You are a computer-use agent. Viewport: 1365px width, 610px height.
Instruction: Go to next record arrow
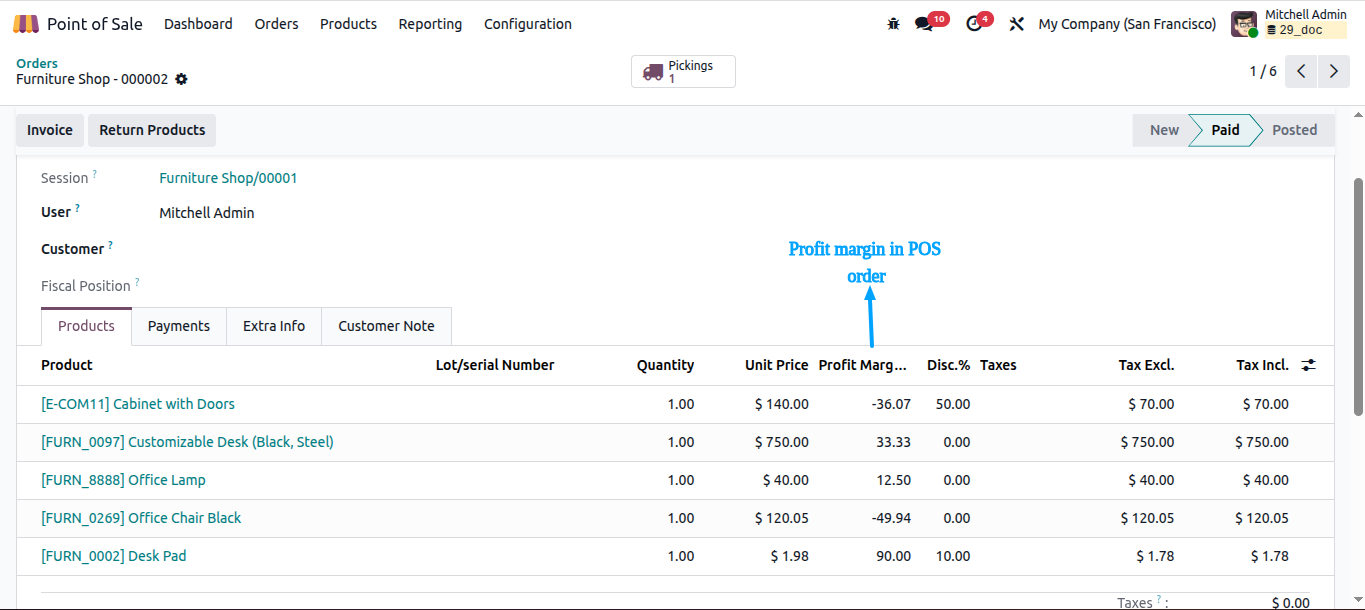[x=1334, y=72]
